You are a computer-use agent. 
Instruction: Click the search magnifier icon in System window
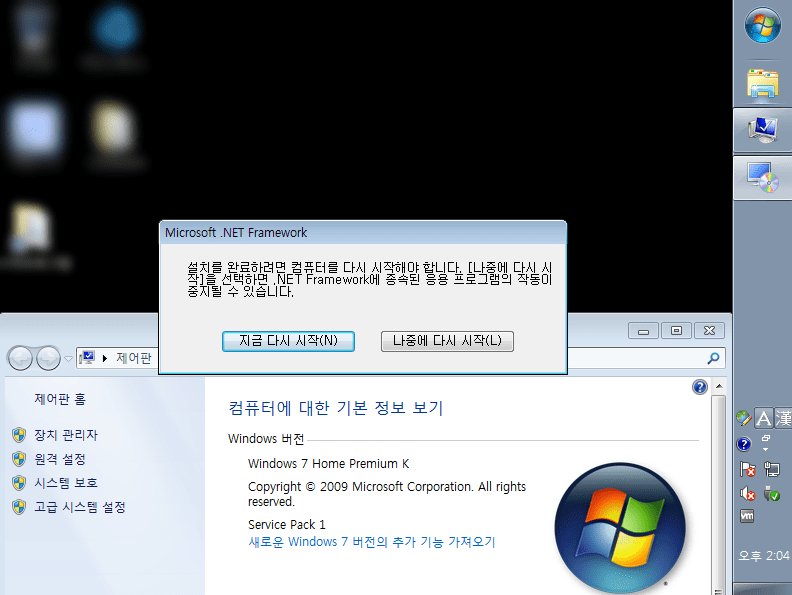point(713,358)
